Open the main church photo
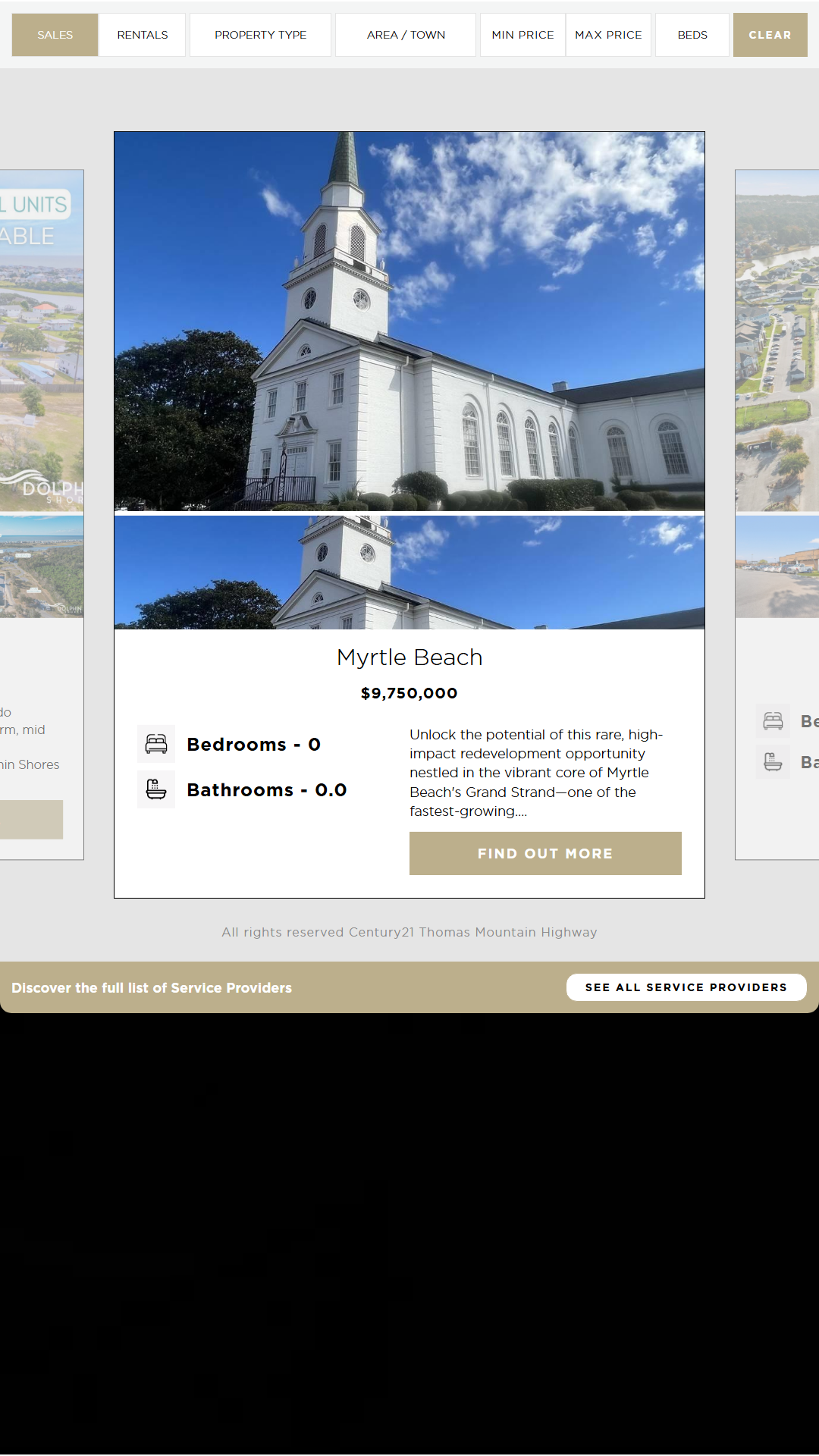The width and height of the screenshot is (819, 1456). [x=409, y=322]
